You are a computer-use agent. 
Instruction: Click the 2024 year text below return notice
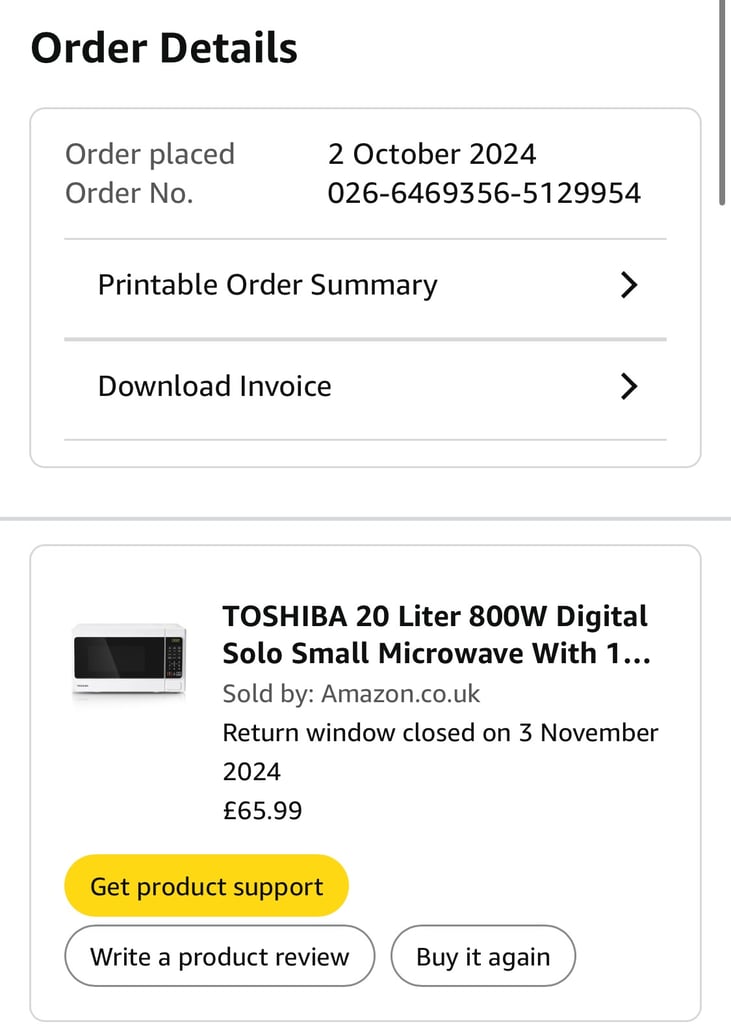[252, 771]
